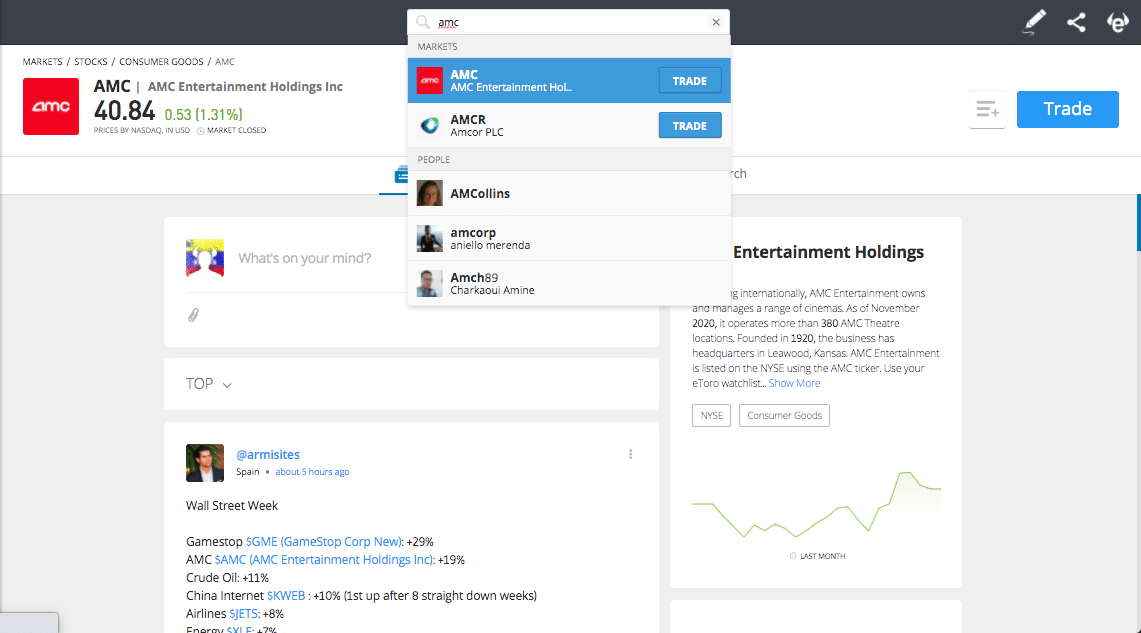
Task: Click the 40.84 price value
Action: pos(124,111)
